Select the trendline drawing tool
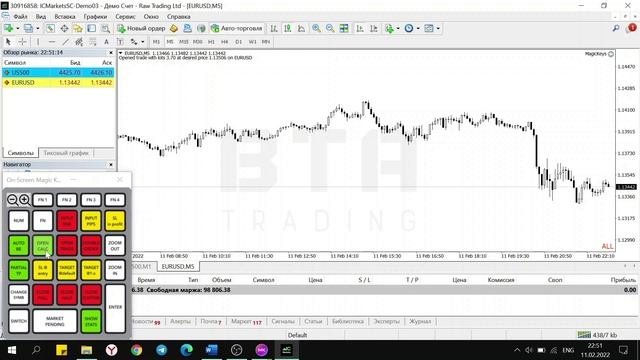The width and height of the screenshot is (640, 360). (65, 42)
